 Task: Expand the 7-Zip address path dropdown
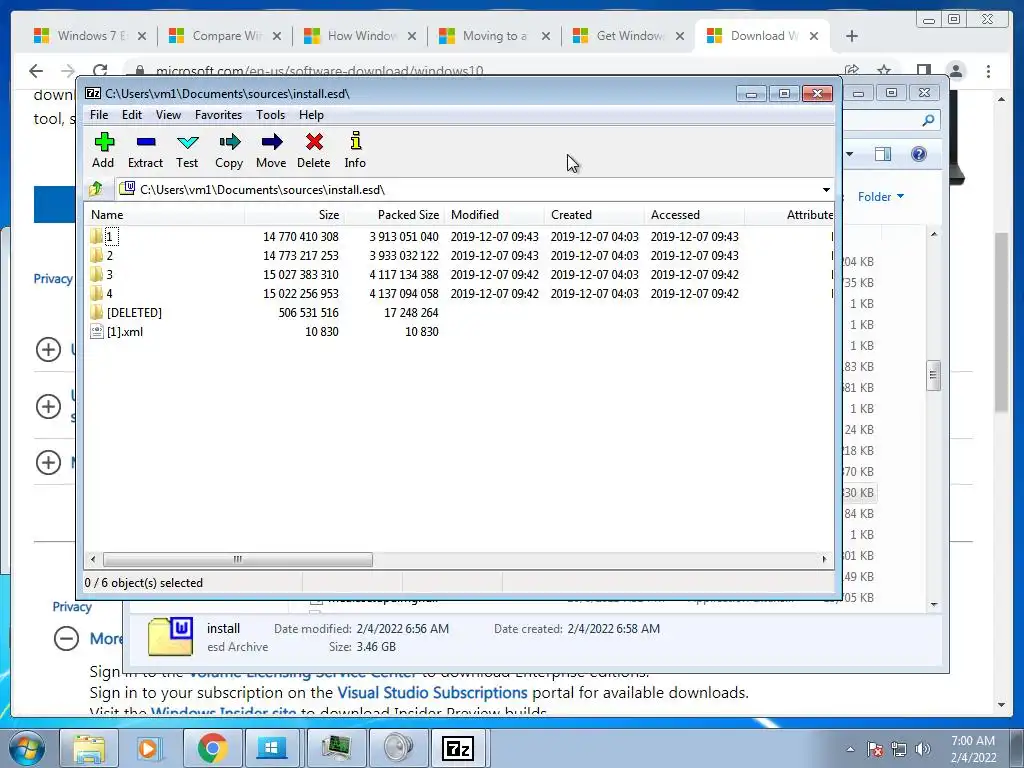pyautogui.click(x=826, y=189)
